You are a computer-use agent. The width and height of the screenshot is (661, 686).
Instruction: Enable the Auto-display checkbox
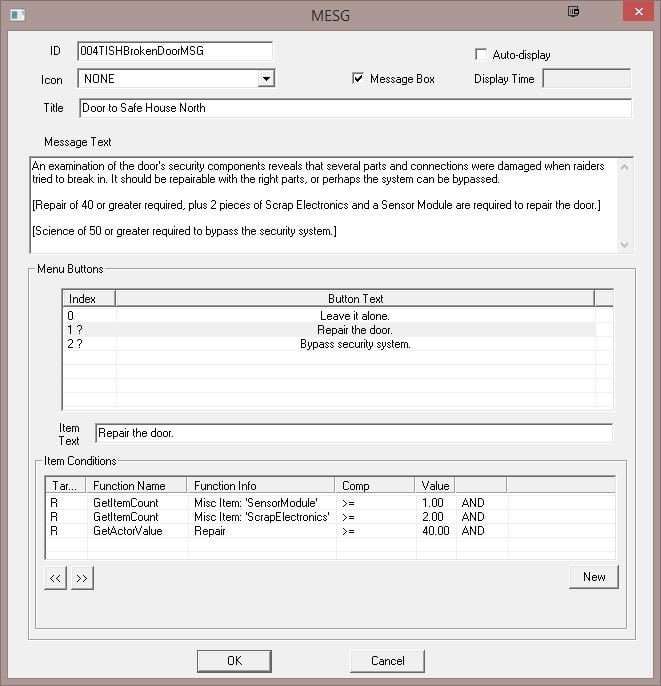[482, 54]
